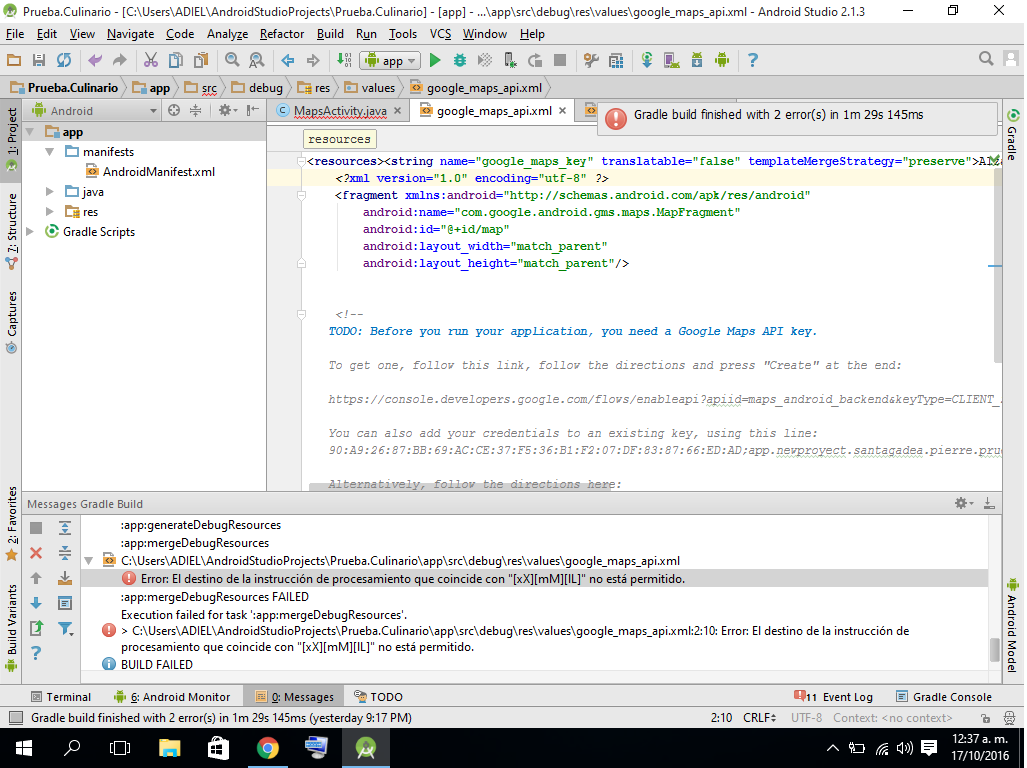Click the Save All toolbar icon
The height and width of the screenshot is (768, 1027).
pos(39,60)
